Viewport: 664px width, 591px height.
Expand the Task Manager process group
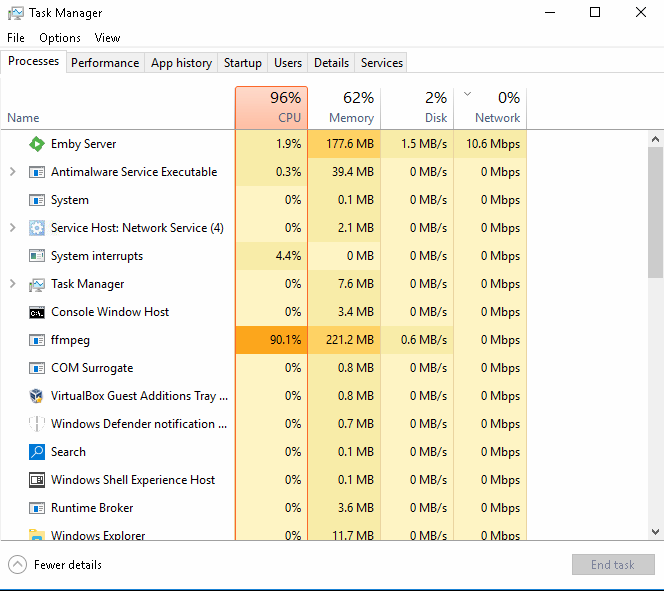(x=12, y=284)
